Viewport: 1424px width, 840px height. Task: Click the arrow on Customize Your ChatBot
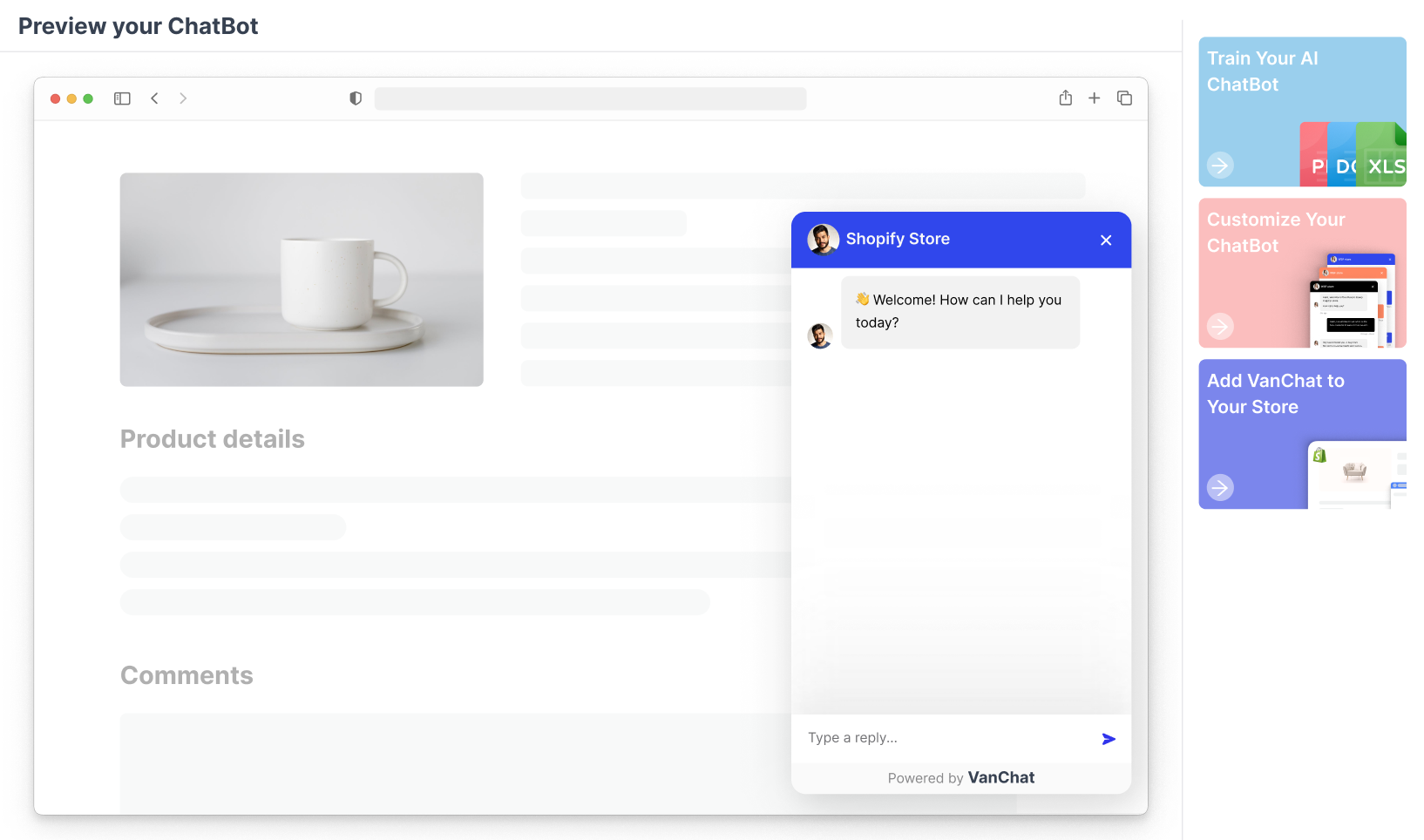tap(1220, 326)
